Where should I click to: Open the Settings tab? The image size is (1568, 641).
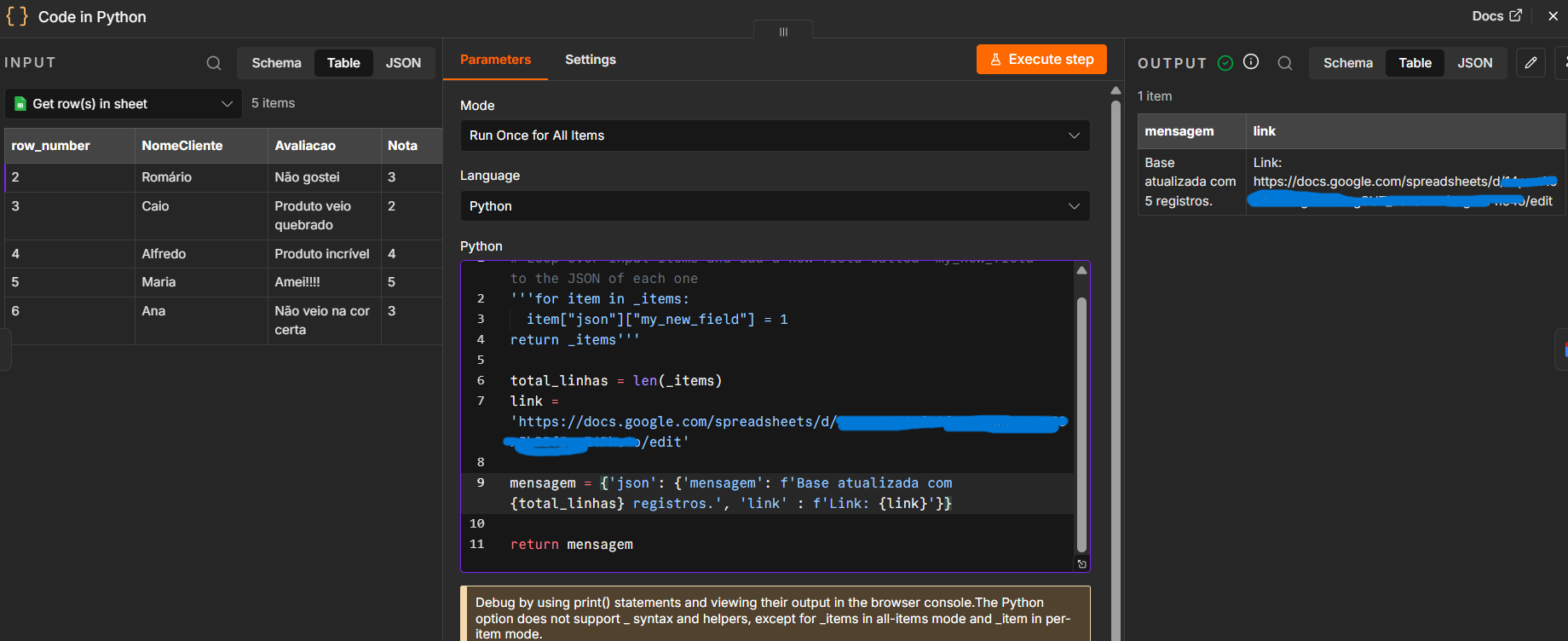(x=591, y=60)
